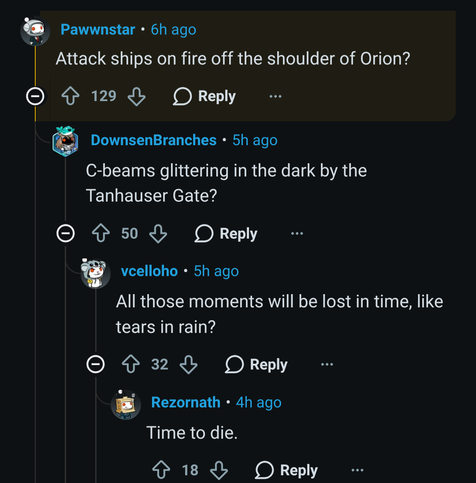The width and height of the screenshot is (476, 483).
Task: Downvote the comment with 32 points
Action: click(189, 364)
